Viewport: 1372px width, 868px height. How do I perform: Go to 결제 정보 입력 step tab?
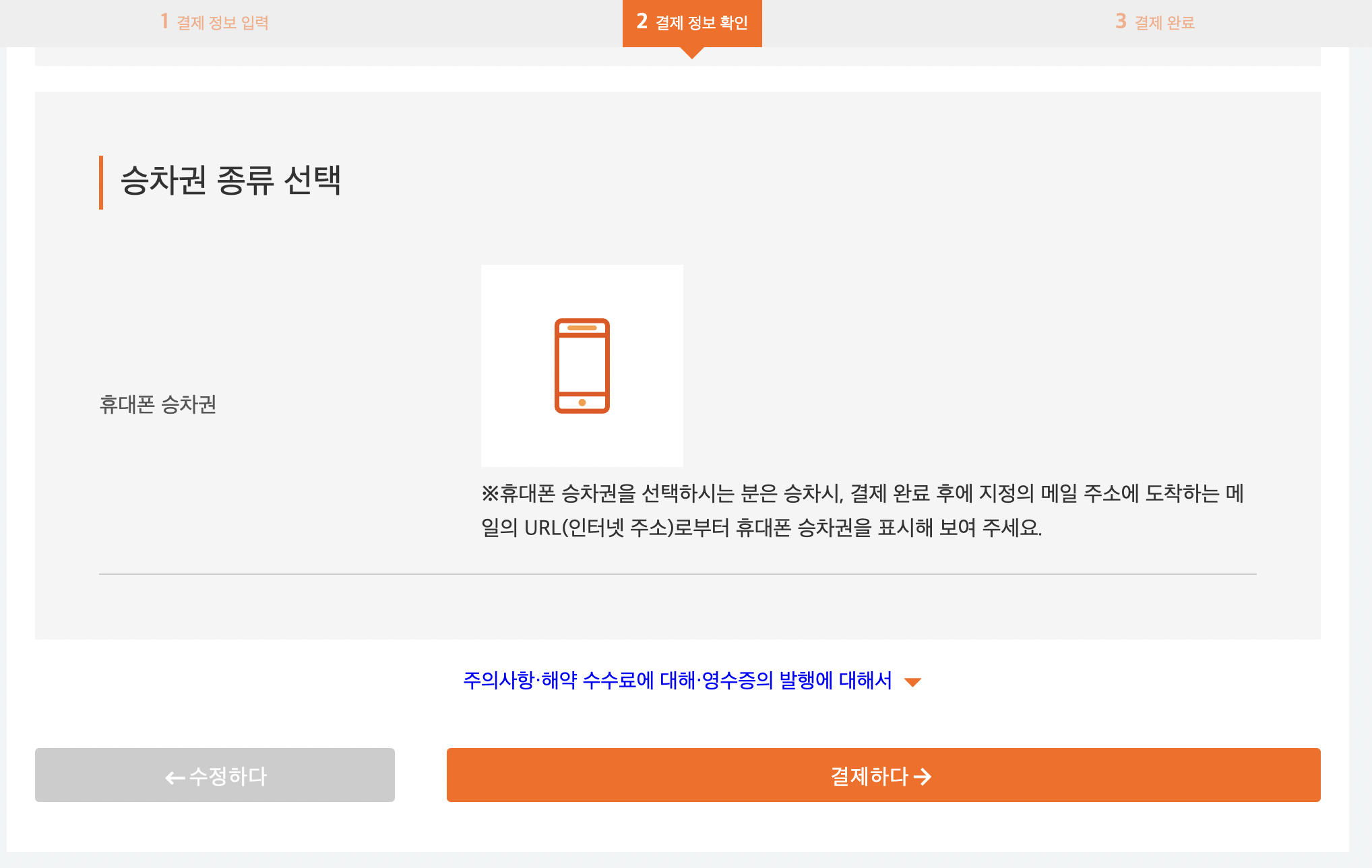[222, 23]
